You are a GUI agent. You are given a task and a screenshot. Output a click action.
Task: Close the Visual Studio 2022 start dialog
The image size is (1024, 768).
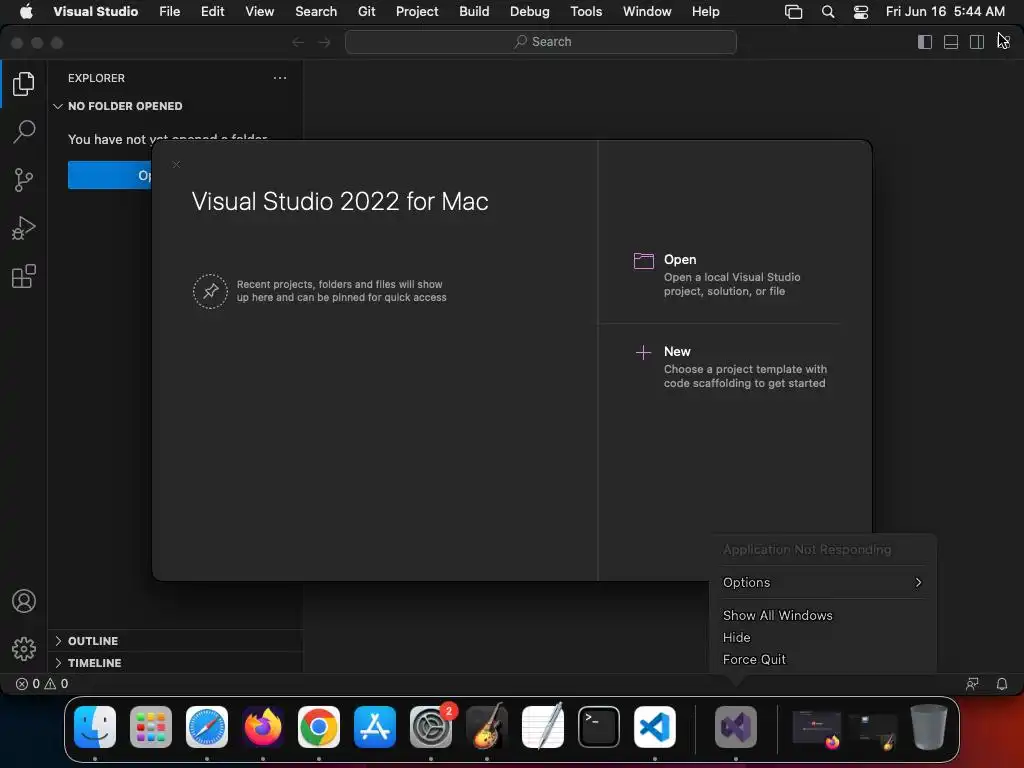point(176,165)
